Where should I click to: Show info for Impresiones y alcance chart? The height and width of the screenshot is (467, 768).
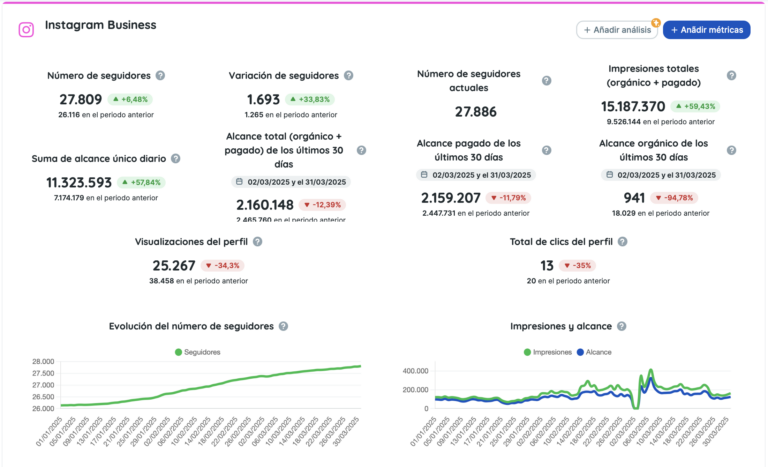coord(621,326)
